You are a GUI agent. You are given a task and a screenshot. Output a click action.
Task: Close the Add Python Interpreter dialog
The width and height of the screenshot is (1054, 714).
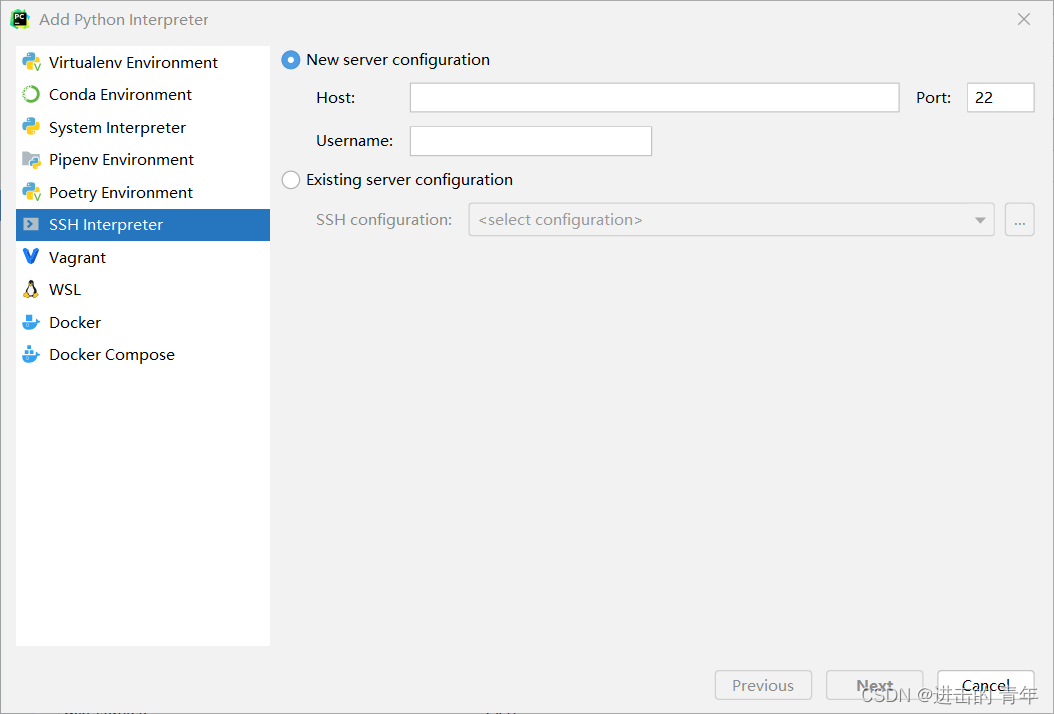pyautogui.click(x=1024, y=19)
